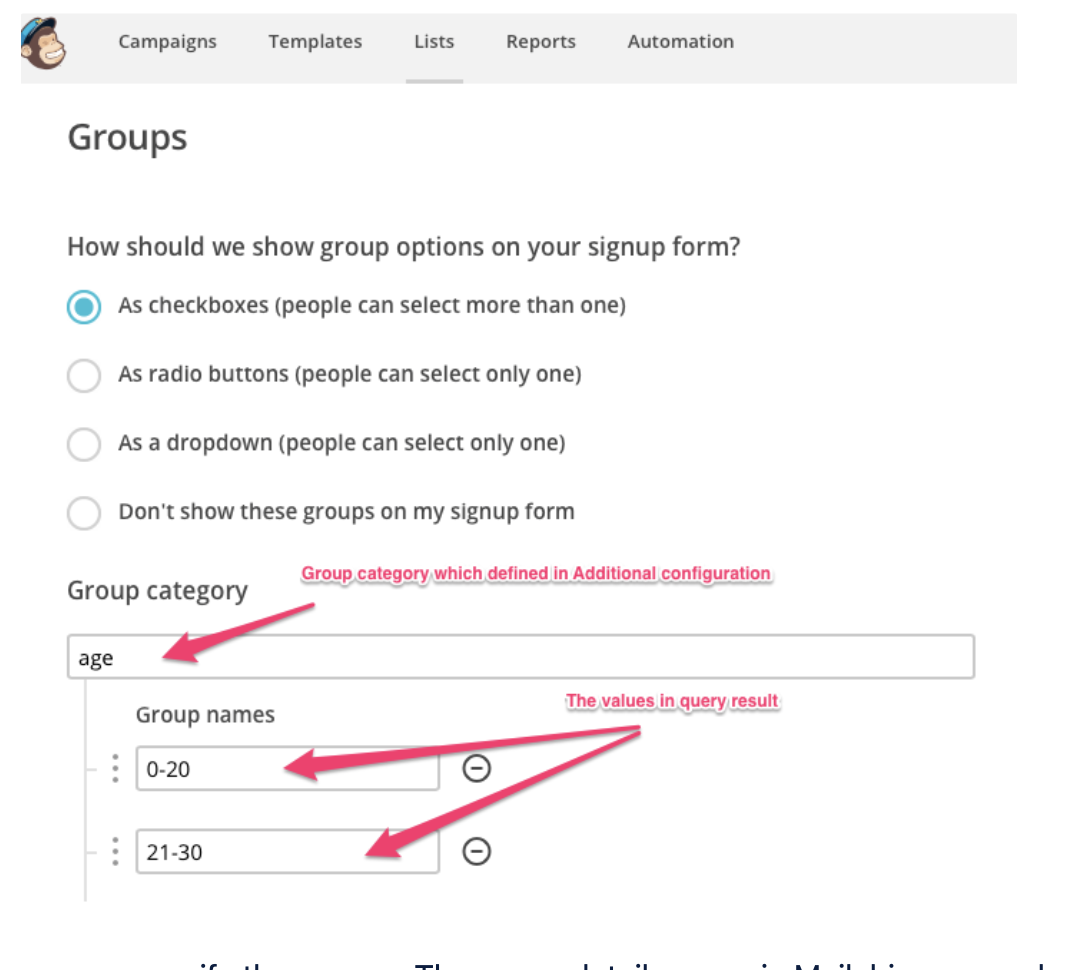This screenshot has width=1070, height=970.
Task: Click the 'As checkboxes' label text
Action: click(371, 305)
